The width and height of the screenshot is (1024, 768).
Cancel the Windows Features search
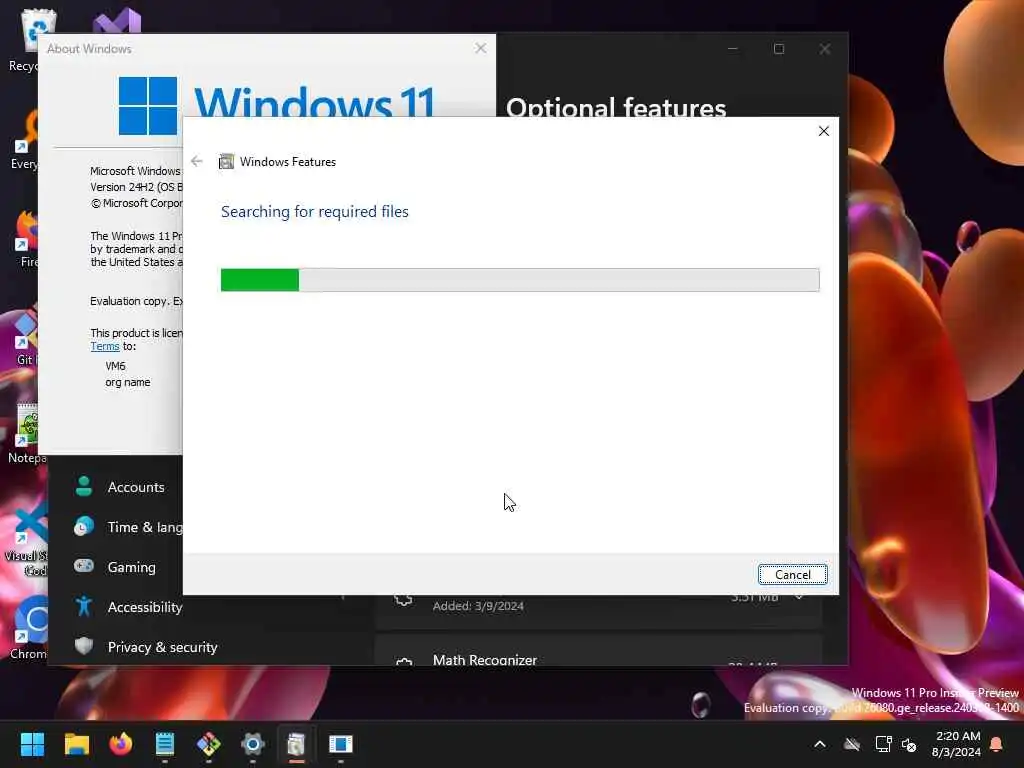(x=792, y=575)
